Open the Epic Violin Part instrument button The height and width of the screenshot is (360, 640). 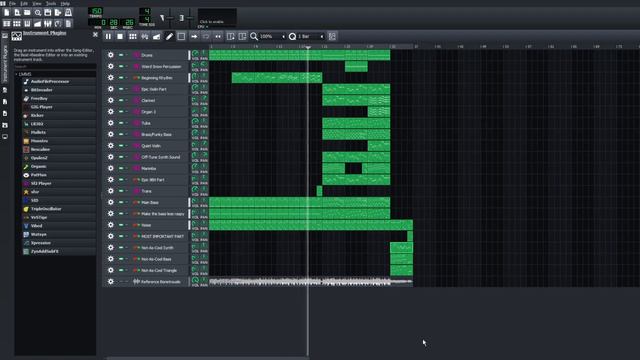tap(159, 89)
